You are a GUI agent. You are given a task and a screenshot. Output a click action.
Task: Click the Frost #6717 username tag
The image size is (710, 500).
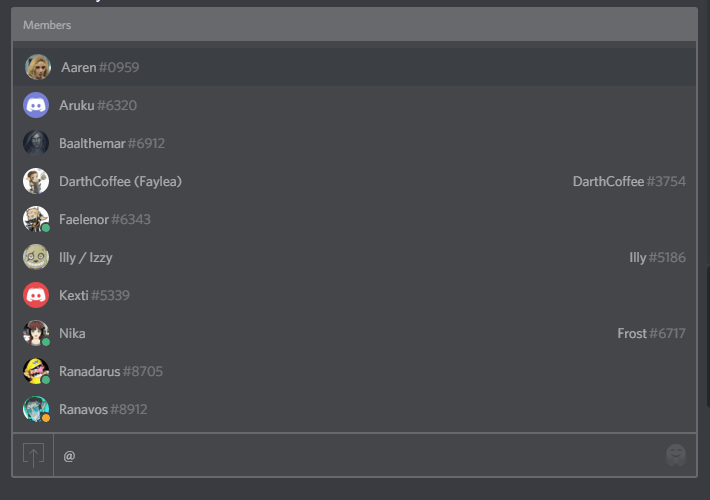(x=651, y=334)
